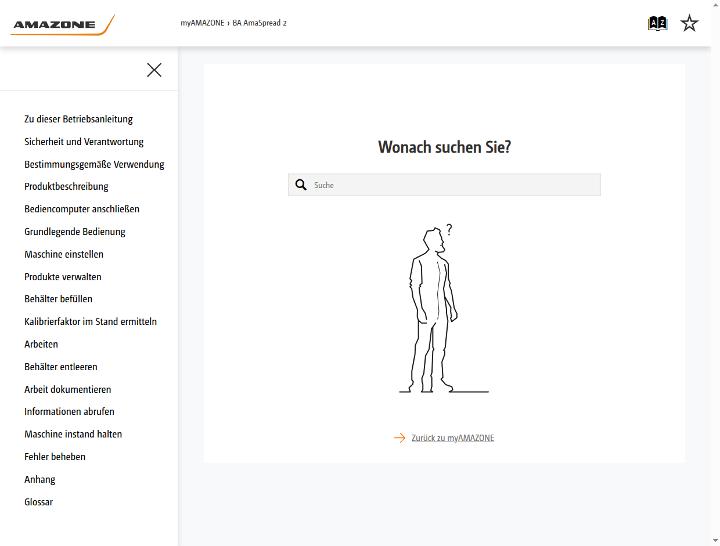
Task: Open Informationen abrufen section
Action: tap(69, 411)
